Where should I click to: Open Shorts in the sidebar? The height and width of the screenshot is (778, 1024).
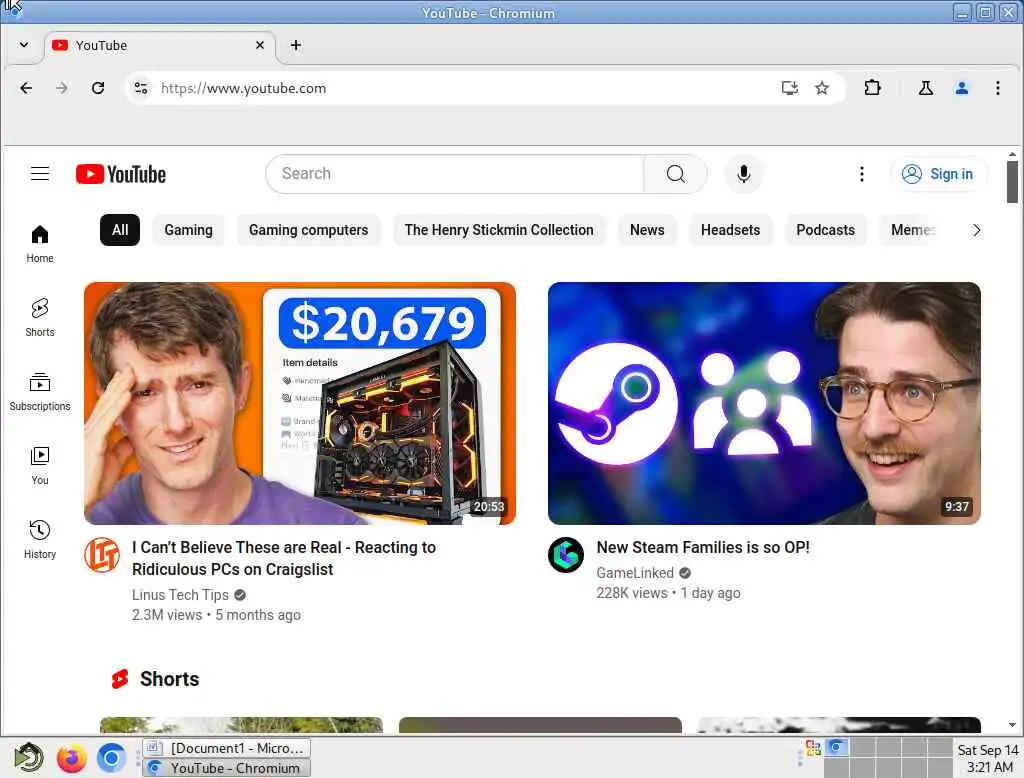coord(40,317)
